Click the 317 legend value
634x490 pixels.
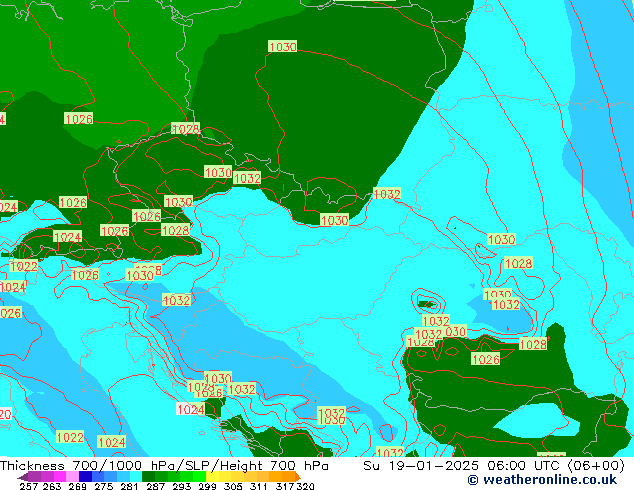pyautogui.click(x=285, y=486)
